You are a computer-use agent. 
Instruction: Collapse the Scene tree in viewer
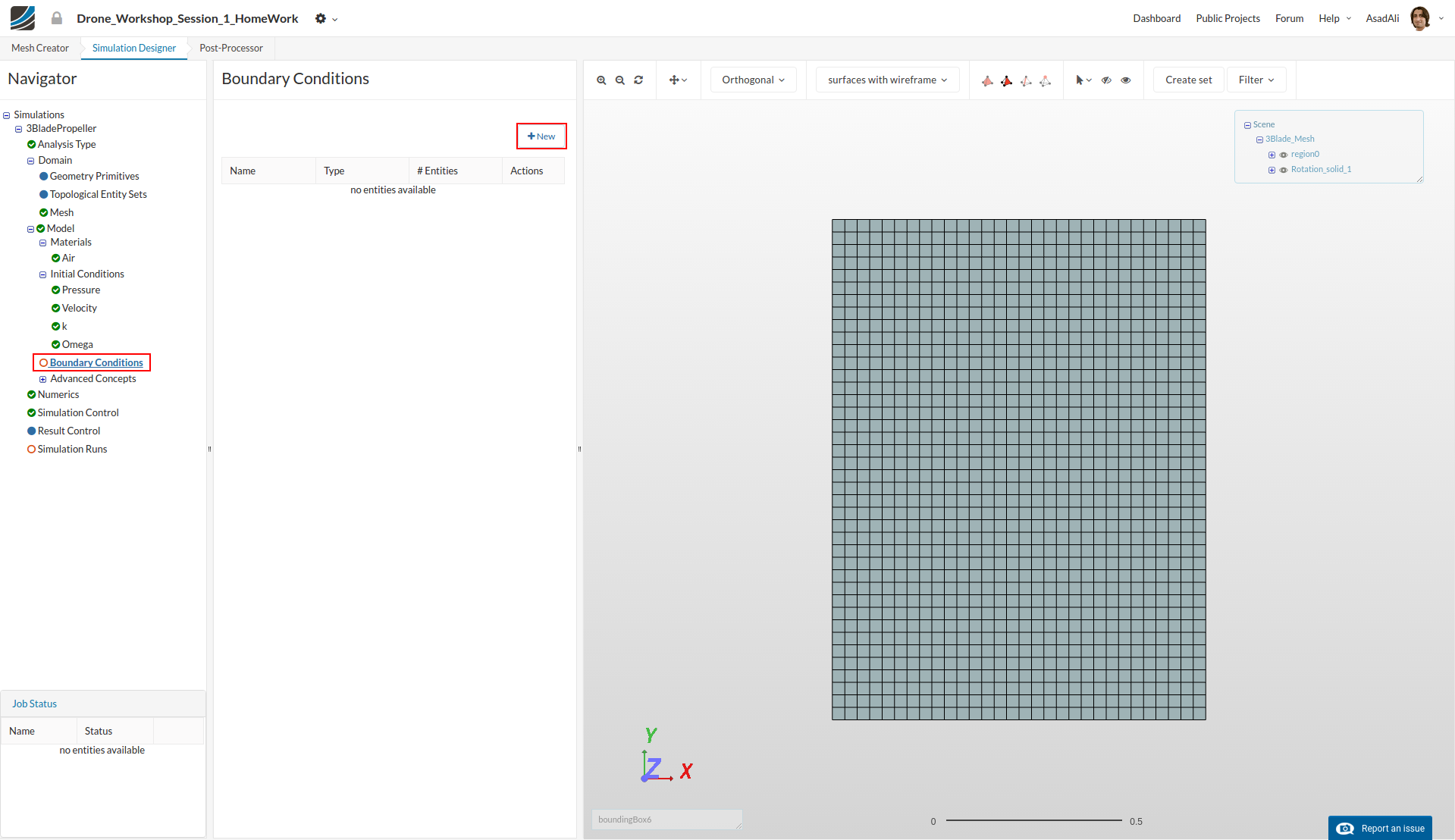(x=1247, y=125)
